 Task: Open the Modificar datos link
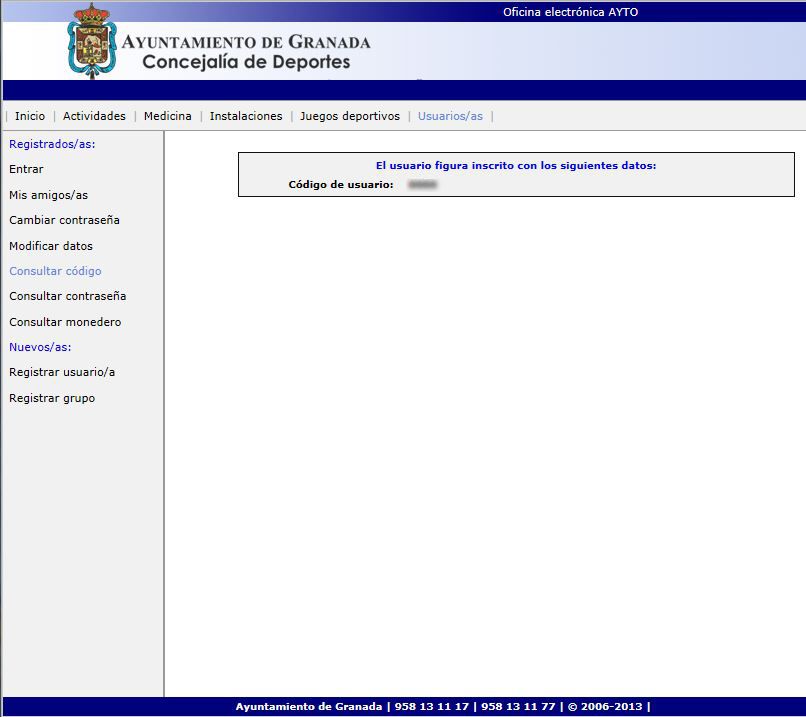point(51,246)
